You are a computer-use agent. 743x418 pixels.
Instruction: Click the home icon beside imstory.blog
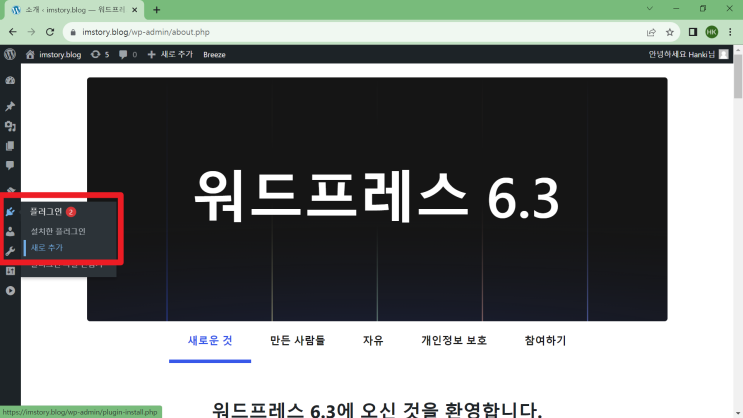[x=30, y=55]
